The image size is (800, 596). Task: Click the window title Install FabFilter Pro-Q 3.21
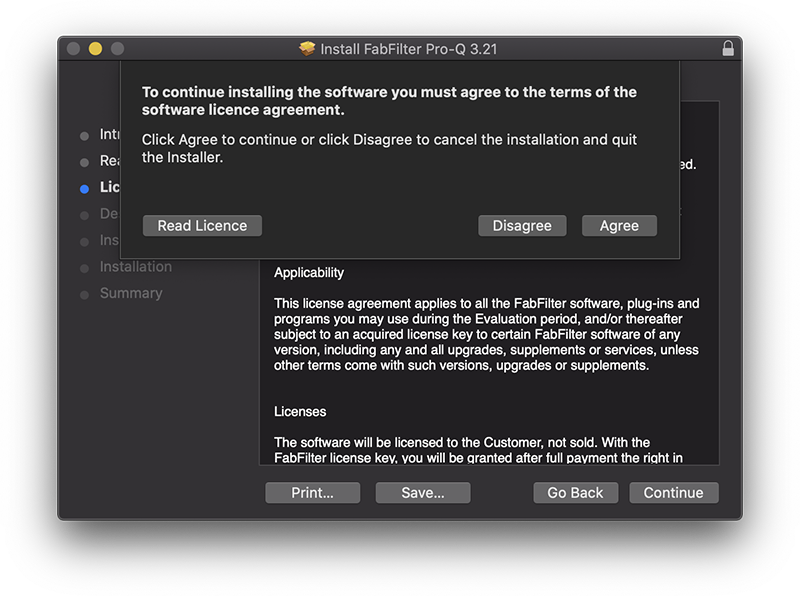click(x=409, y=49)
